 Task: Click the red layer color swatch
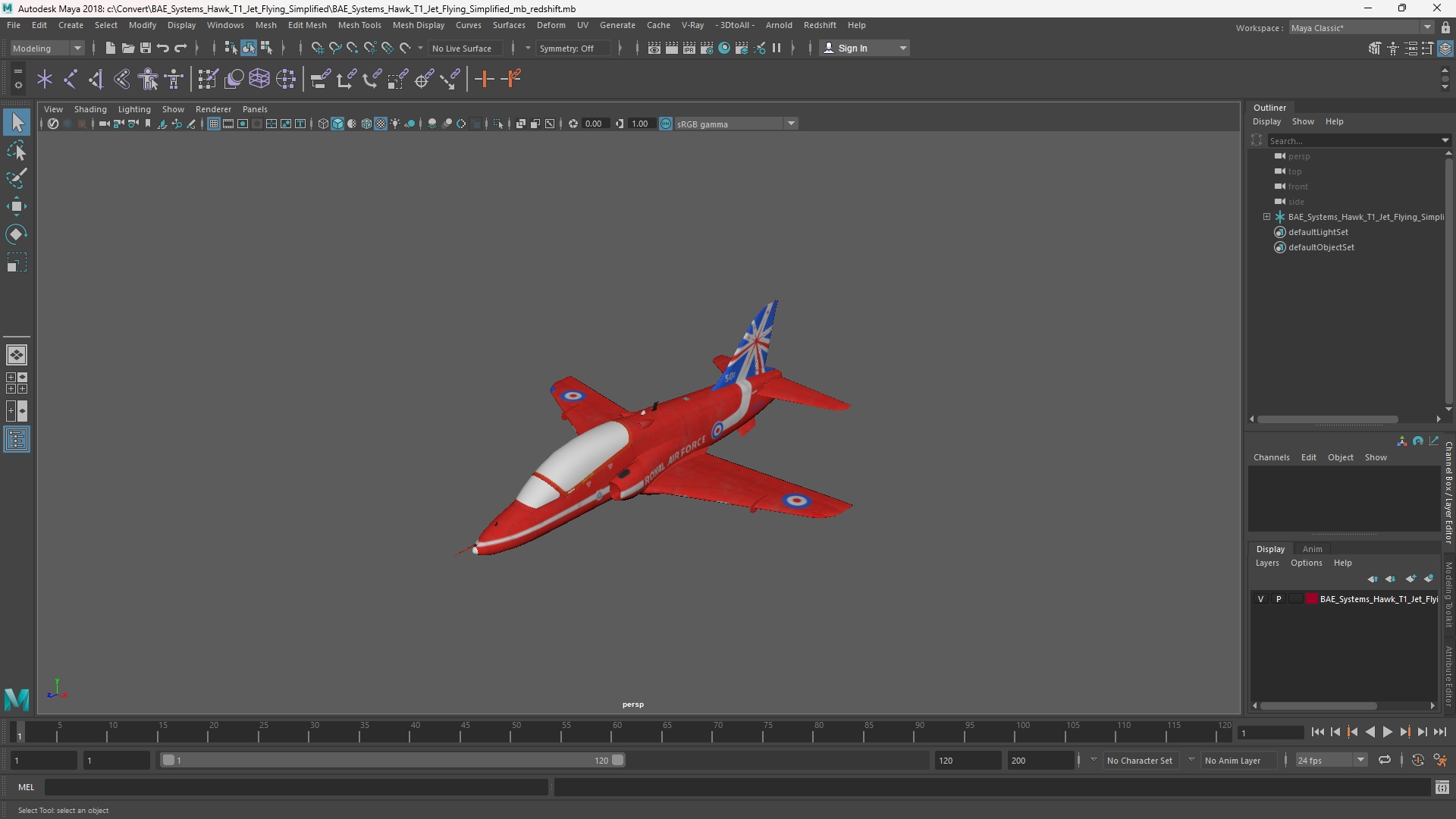click(1311, 599)
